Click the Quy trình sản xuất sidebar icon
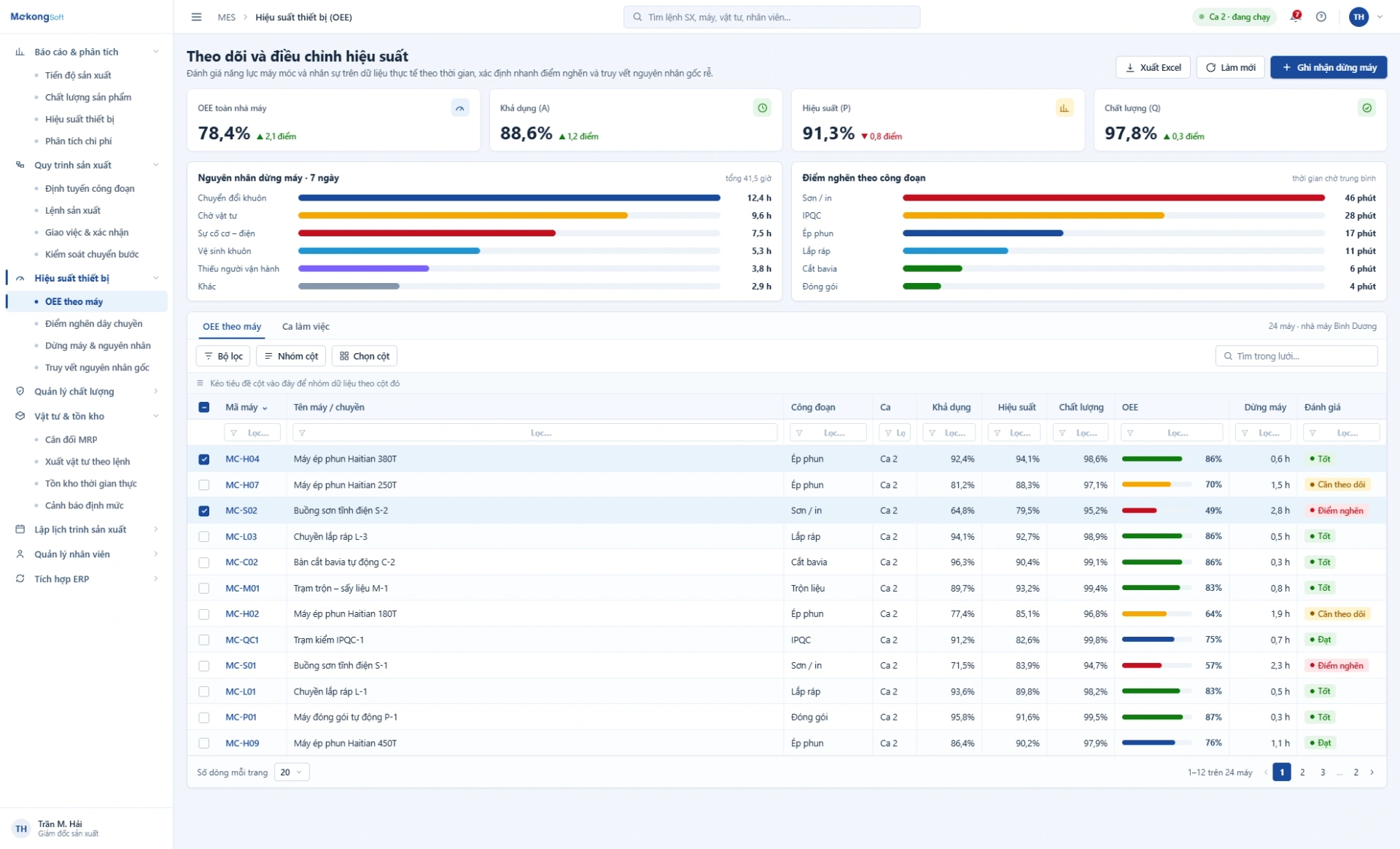Screen dimensions: 1400x849 point(20,165)
